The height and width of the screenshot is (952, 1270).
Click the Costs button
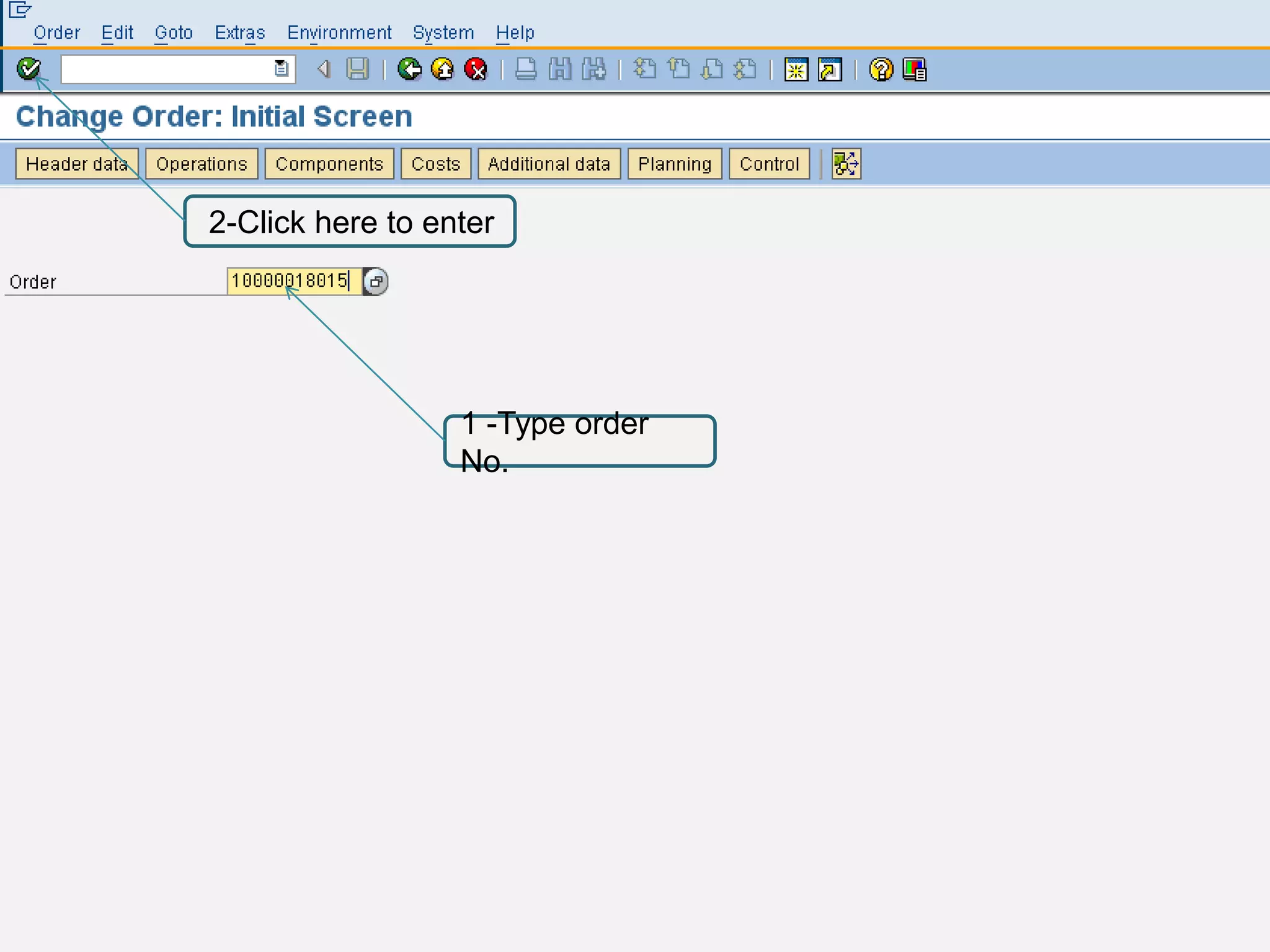coord(436,164)
